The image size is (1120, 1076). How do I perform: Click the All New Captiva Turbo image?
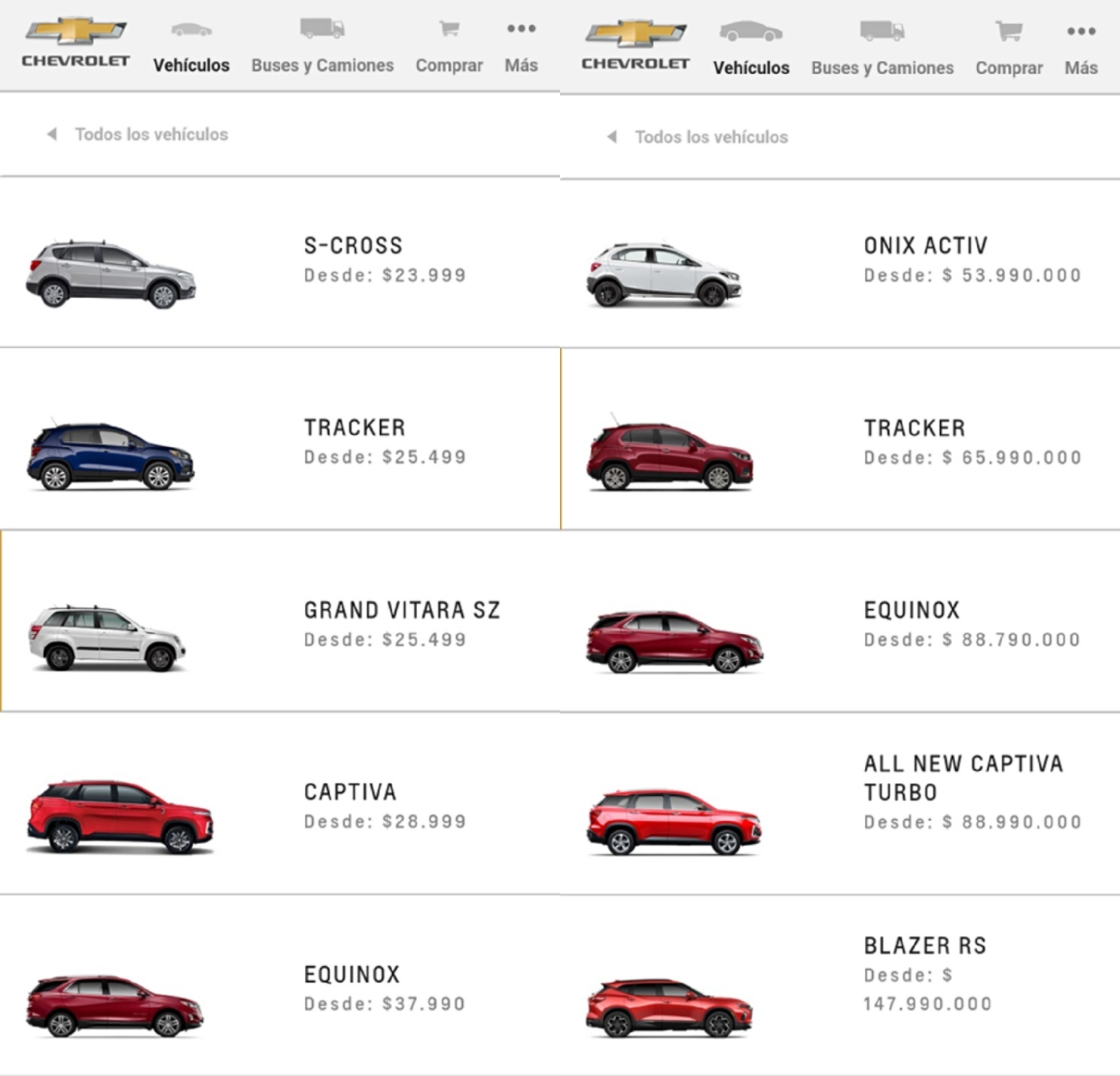[x=674, y=822]
